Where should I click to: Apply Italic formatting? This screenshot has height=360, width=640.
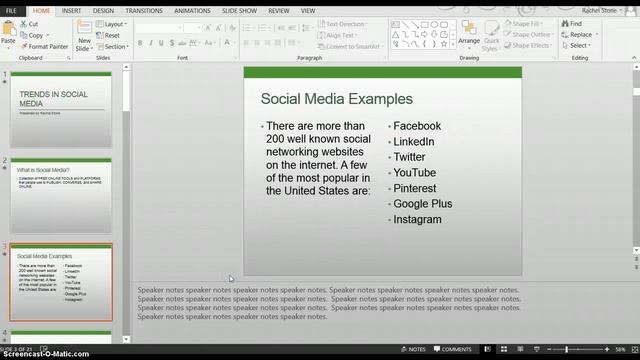151,43
